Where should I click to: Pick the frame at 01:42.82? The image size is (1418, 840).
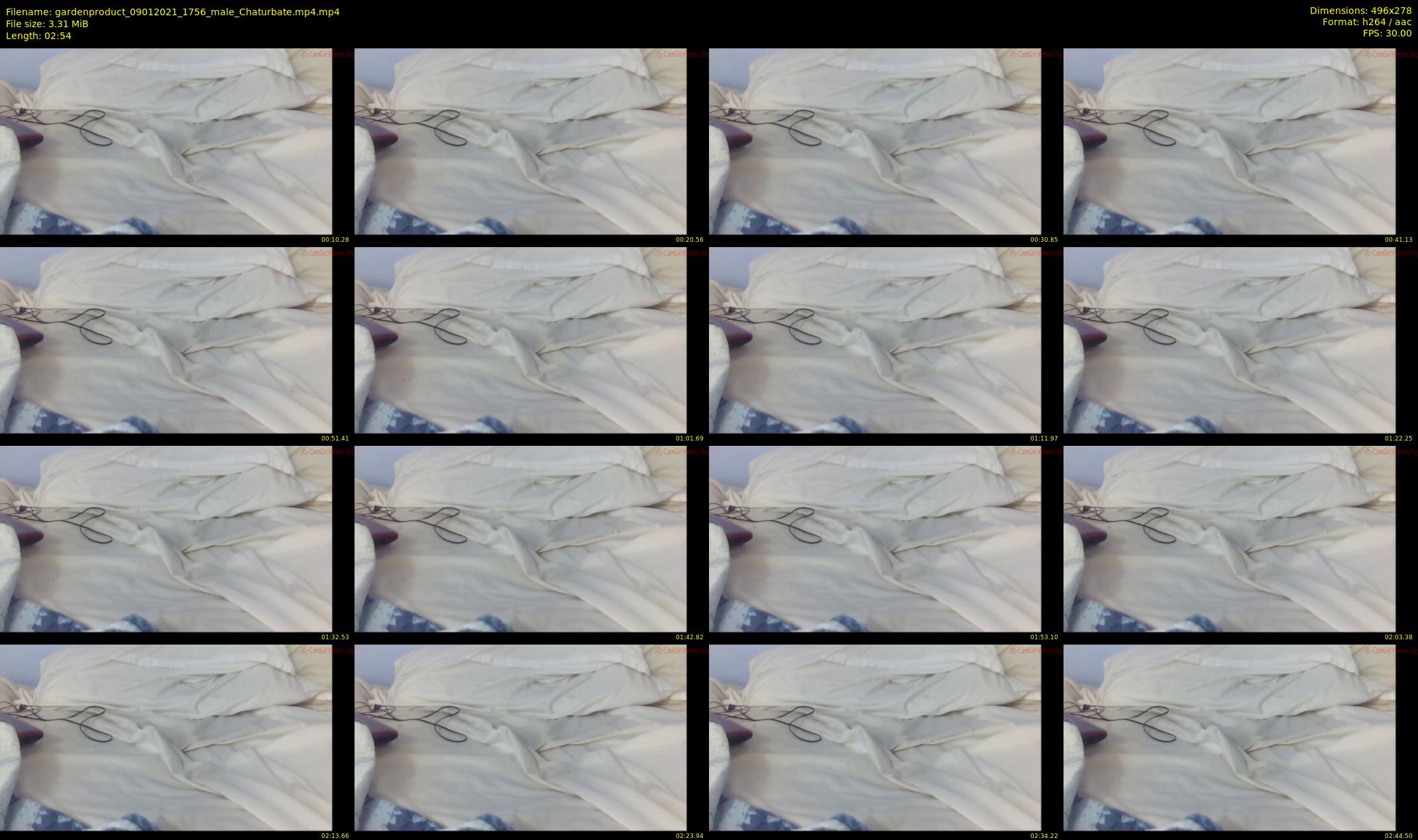pyautogui.click(x=520, y=539)
